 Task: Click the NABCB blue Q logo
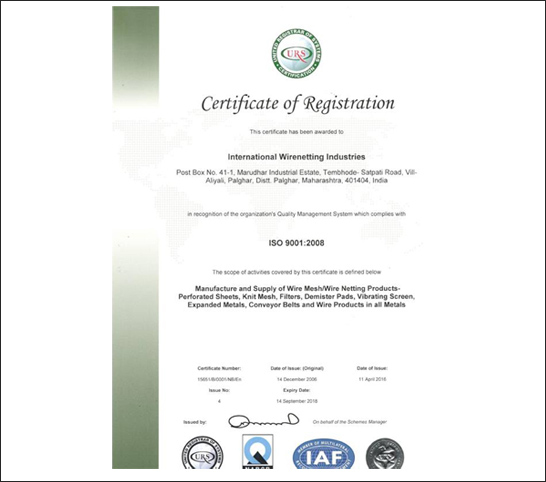click(x=258, y=451)
